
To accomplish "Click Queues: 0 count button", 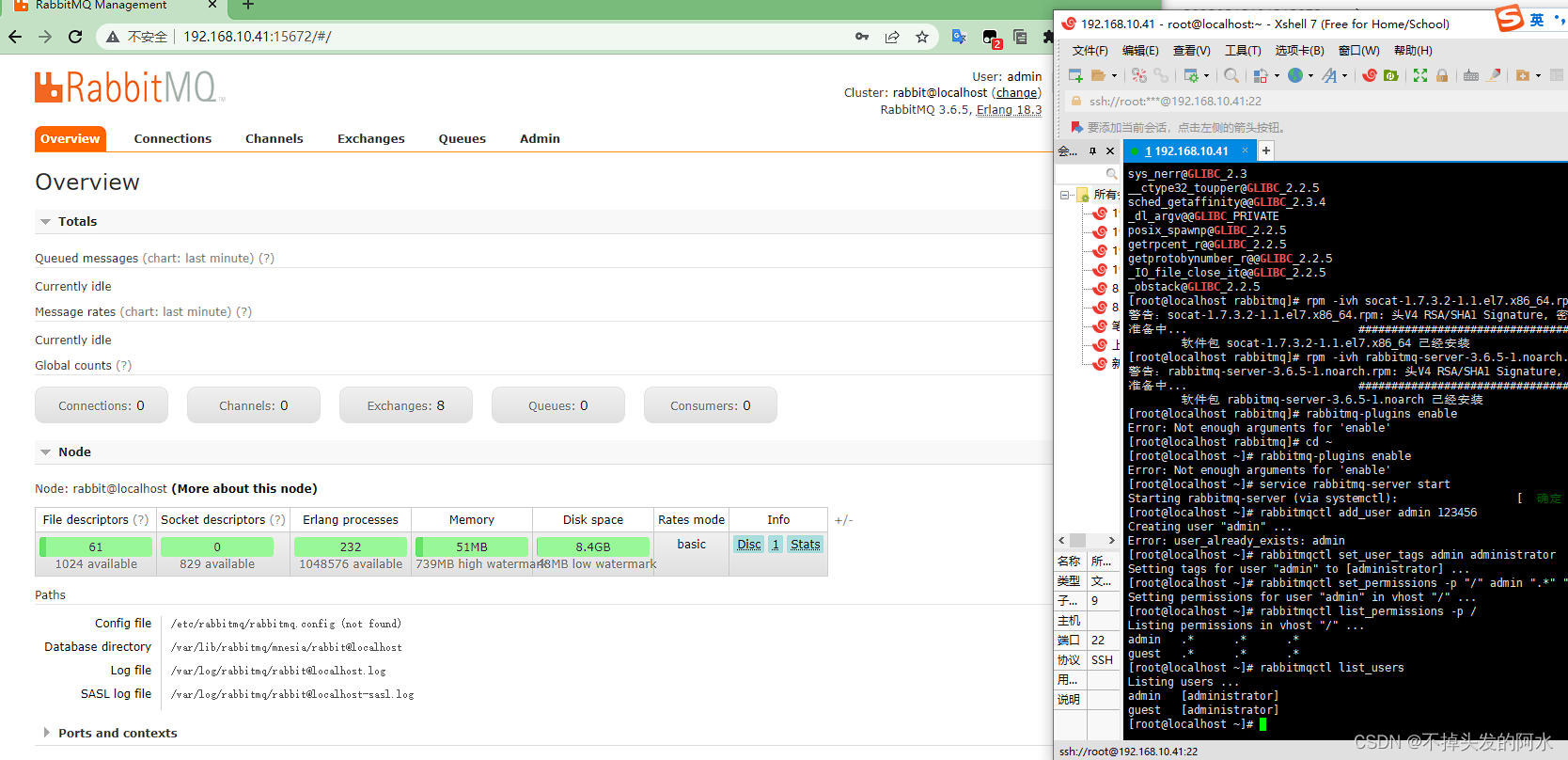I will point(558,405).
